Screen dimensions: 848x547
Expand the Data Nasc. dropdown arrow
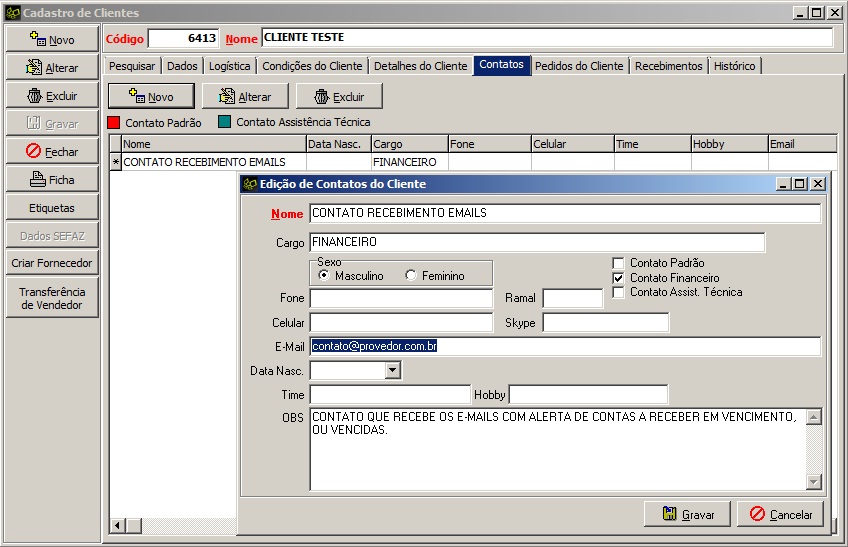pyautogui.click(x=392, y=371)
